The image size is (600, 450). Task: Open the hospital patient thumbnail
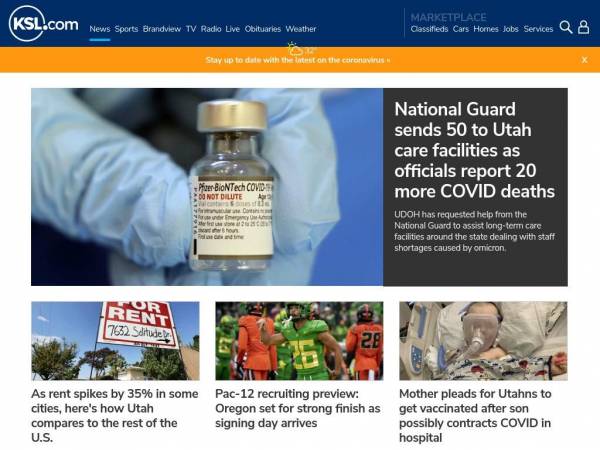click(x=483, y=341)
